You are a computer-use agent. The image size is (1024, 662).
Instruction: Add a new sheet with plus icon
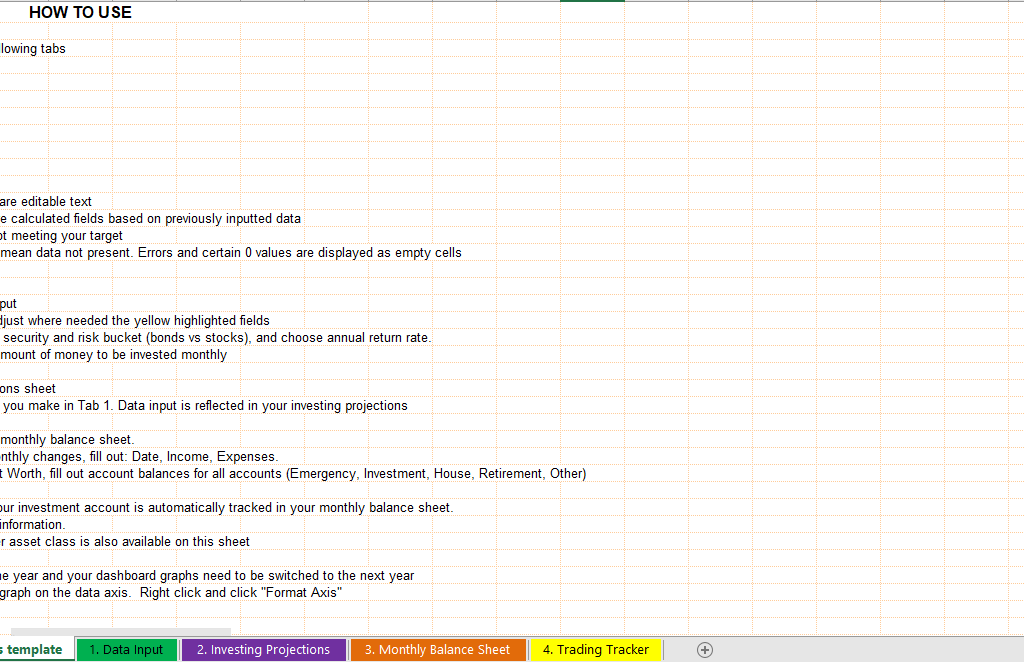click(x=705, y=650)
